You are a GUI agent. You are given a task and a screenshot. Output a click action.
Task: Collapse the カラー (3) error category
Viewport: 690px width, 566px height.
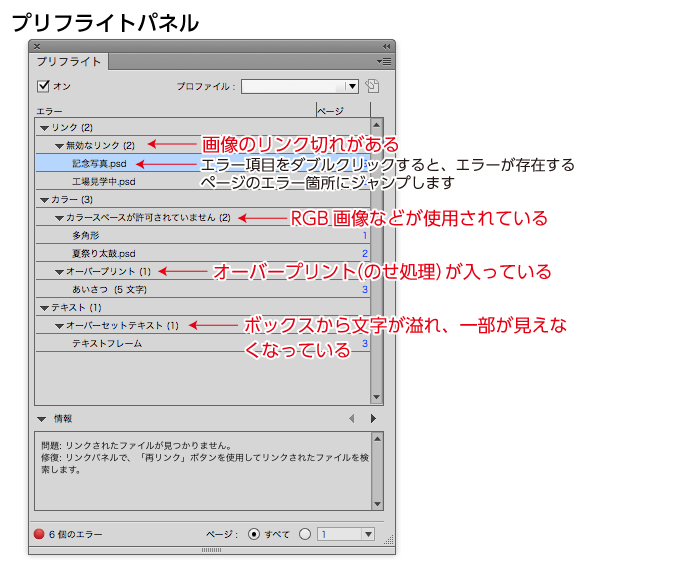(x=44, y=200)
